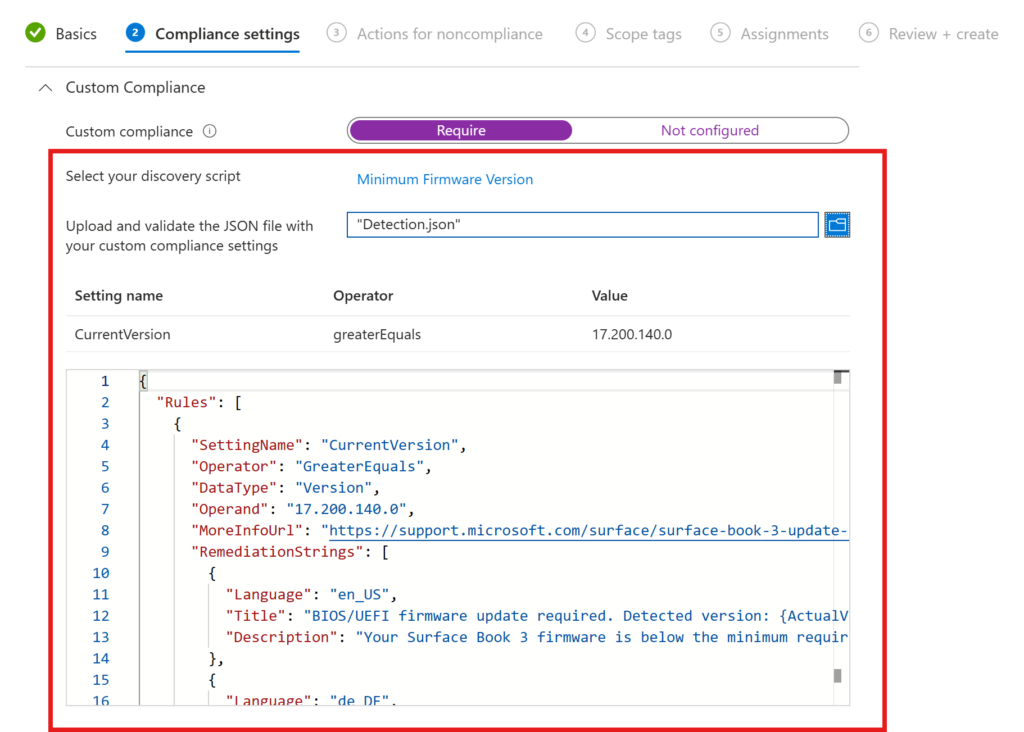Click the step 3 circle icon
The image size is (1024, 732).
337,33
